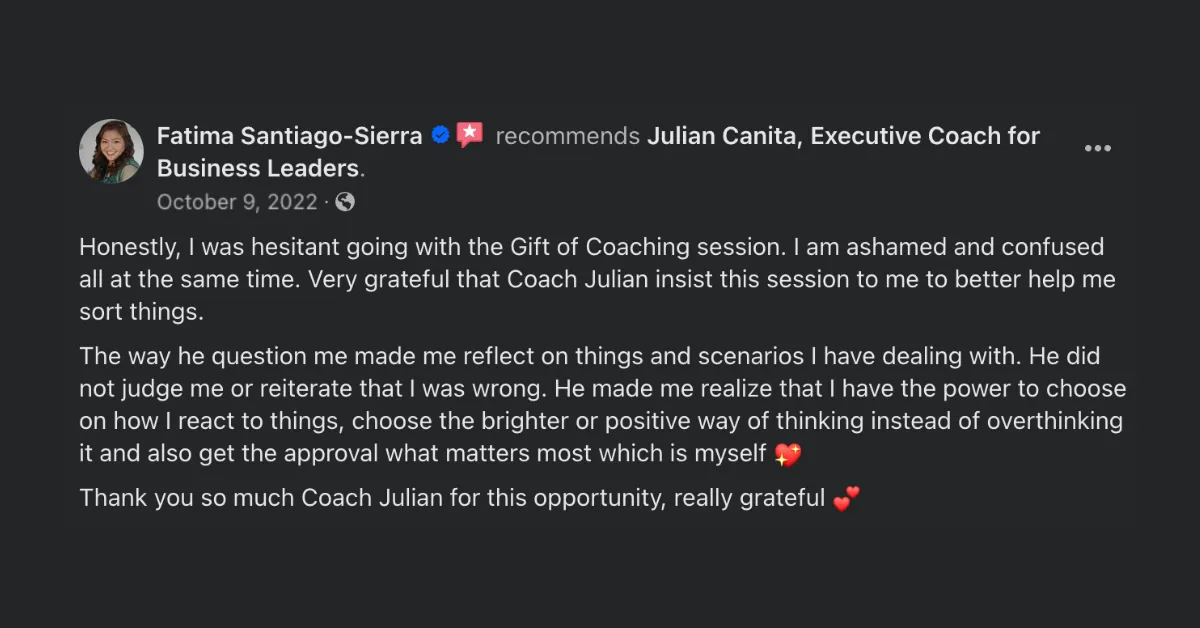Image resolution: width=1200 pixels, height=628 pixels.
Task: Click the "The way he question me" paragraph
Action: click(x=603, y=404)
